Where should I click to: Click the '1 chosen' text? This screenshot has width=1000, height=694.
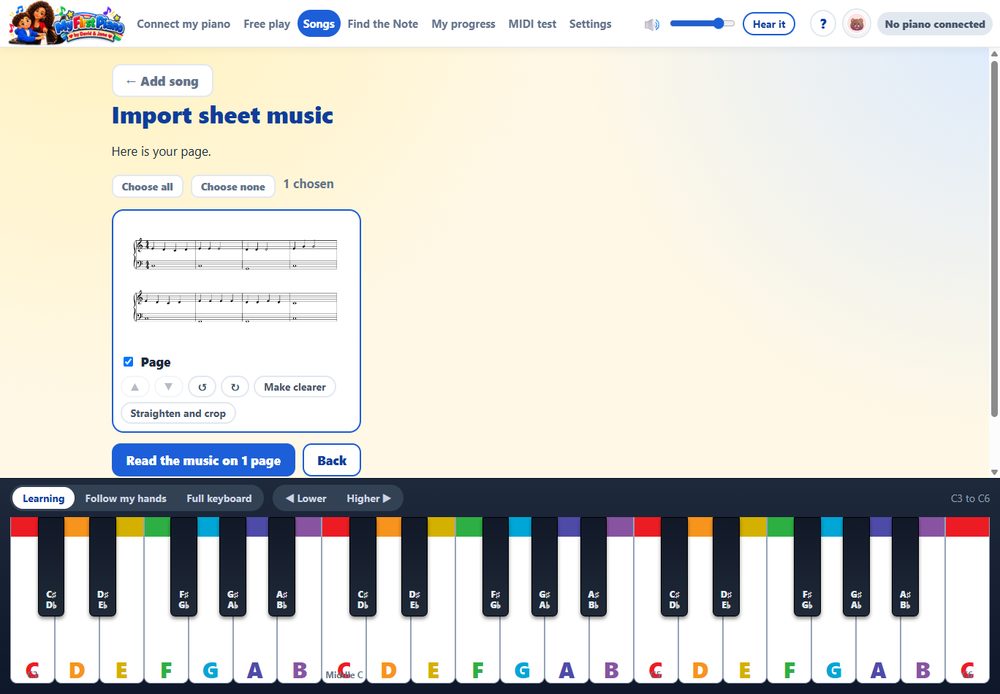point(309,184)
